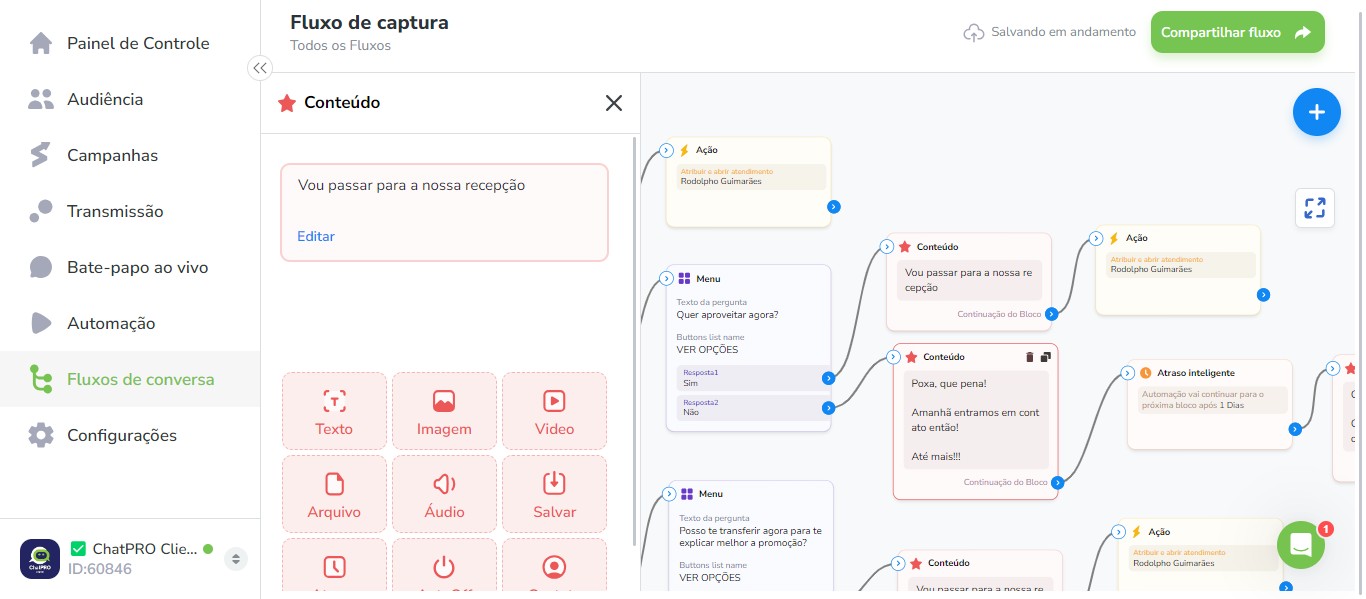The height and width of the screenshot is (599, 1366).
Task: Duplicate the selected Conteúdo node via copy icon
Action: click(1046, 357)
